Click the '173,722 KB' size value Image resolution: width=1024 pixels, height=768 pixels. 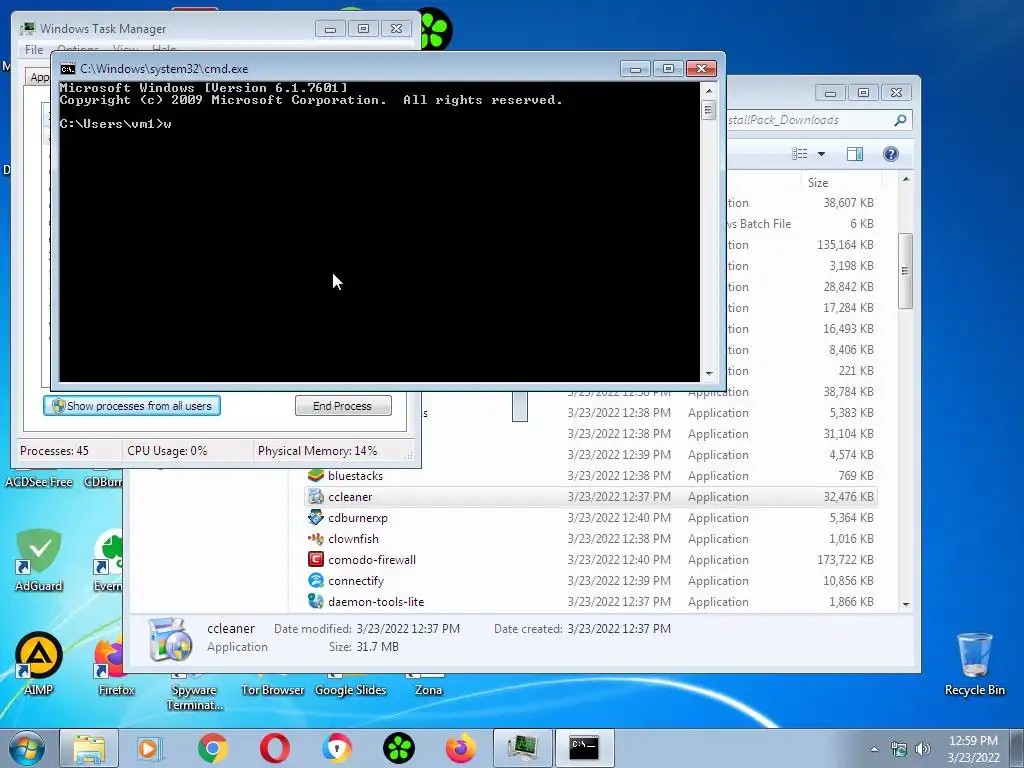pos(845,560)
